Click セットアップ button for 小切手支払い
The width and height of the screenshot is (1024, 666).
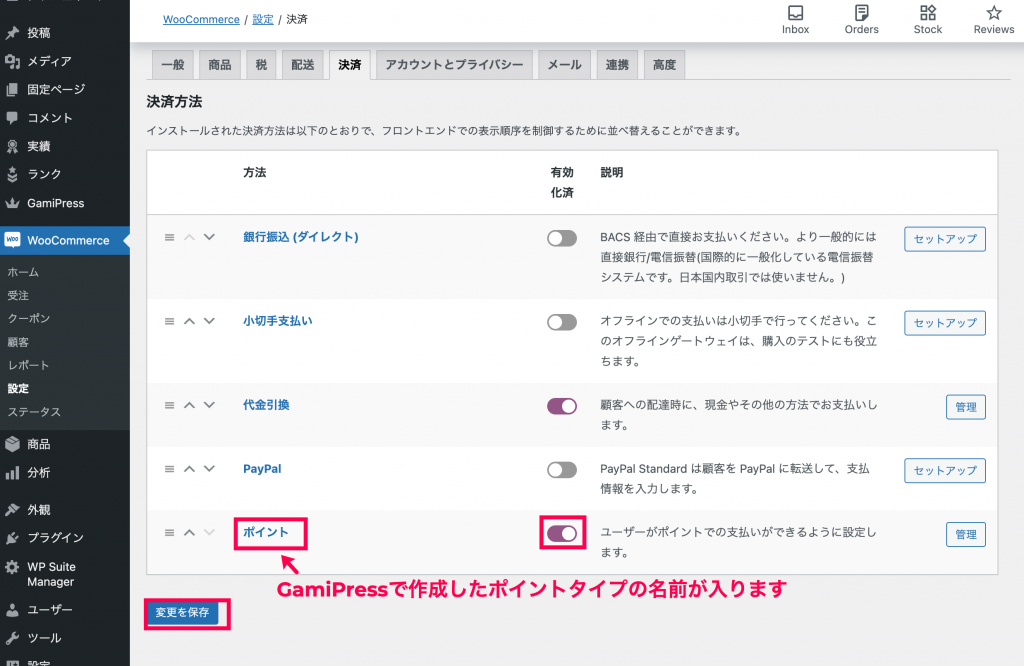point(944,323)
